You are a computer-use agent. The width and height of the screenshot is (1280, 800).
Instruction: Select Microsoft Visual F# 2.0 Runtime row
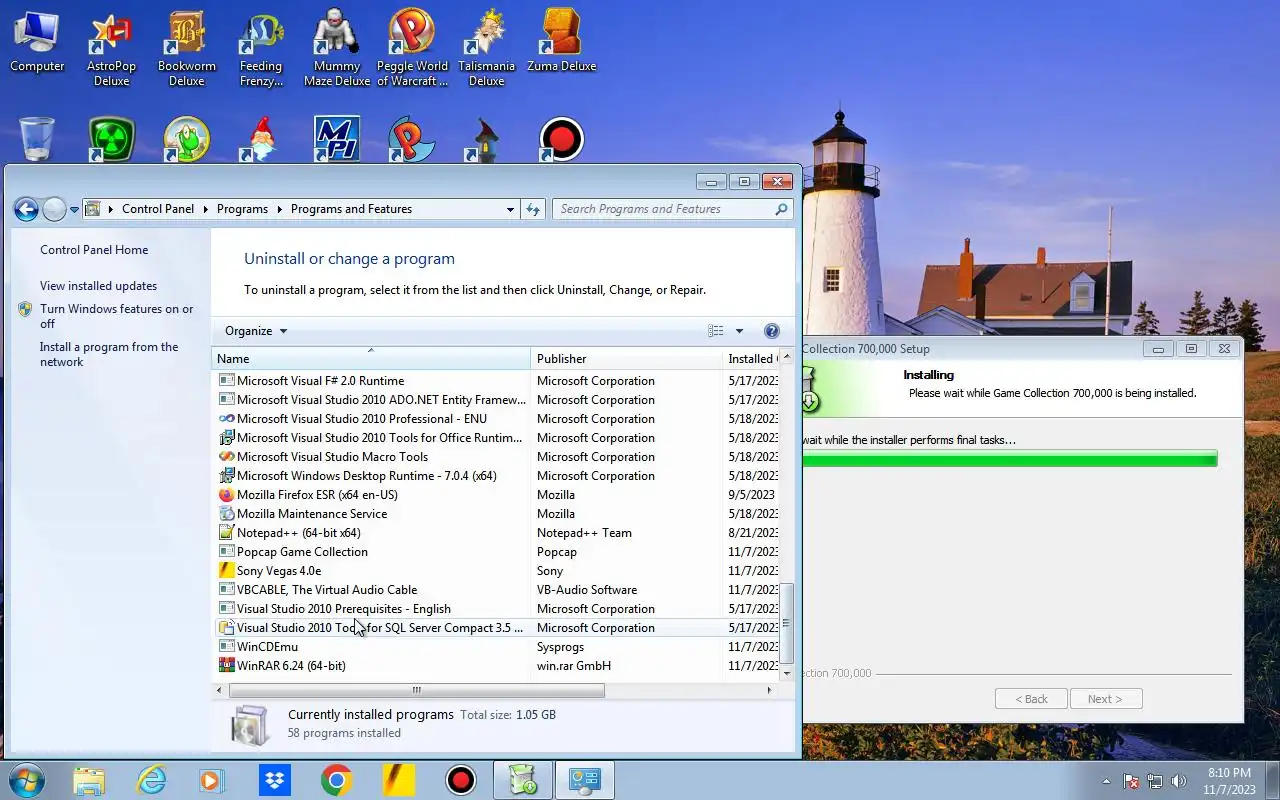(497, 381)
